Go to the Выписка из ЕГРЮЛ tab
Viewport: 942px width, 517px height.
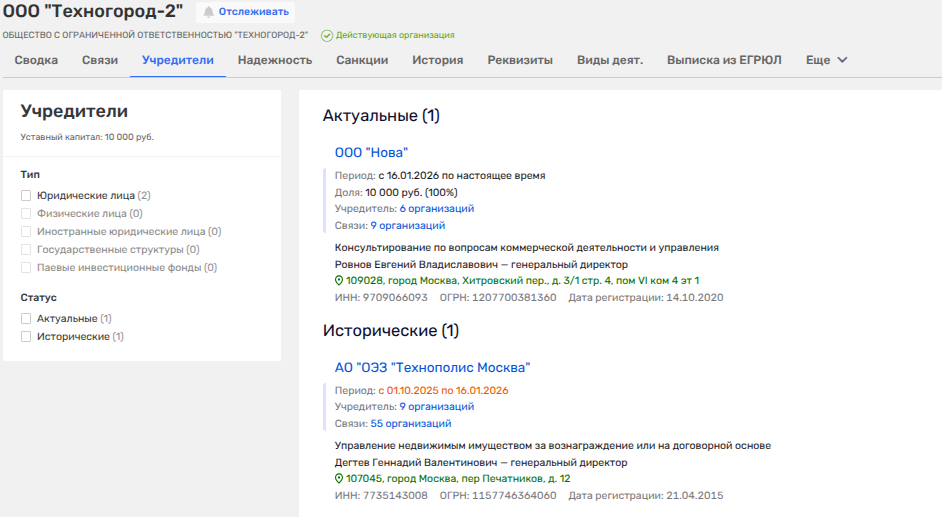[x=724, y=60]
